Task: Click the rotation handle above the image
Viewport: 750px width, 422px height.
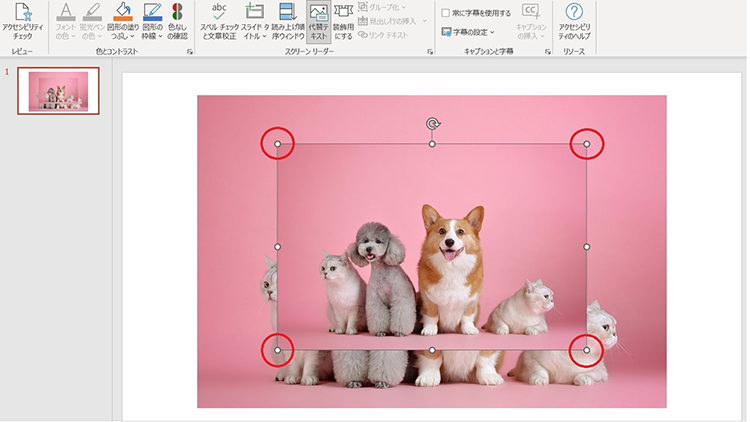Action: click(x=432, y=124)
